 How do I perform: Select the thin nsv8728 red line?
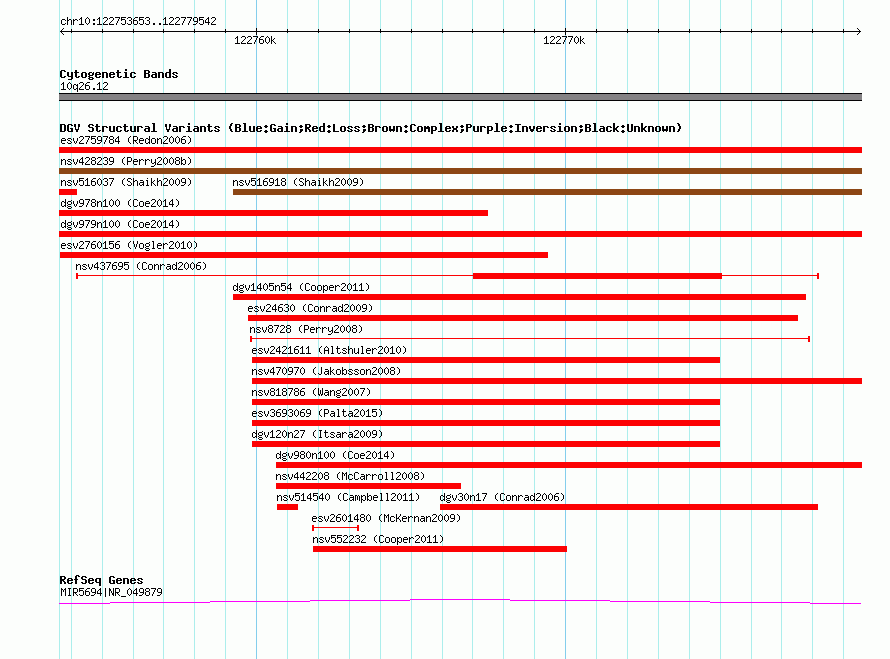(530, 339)
